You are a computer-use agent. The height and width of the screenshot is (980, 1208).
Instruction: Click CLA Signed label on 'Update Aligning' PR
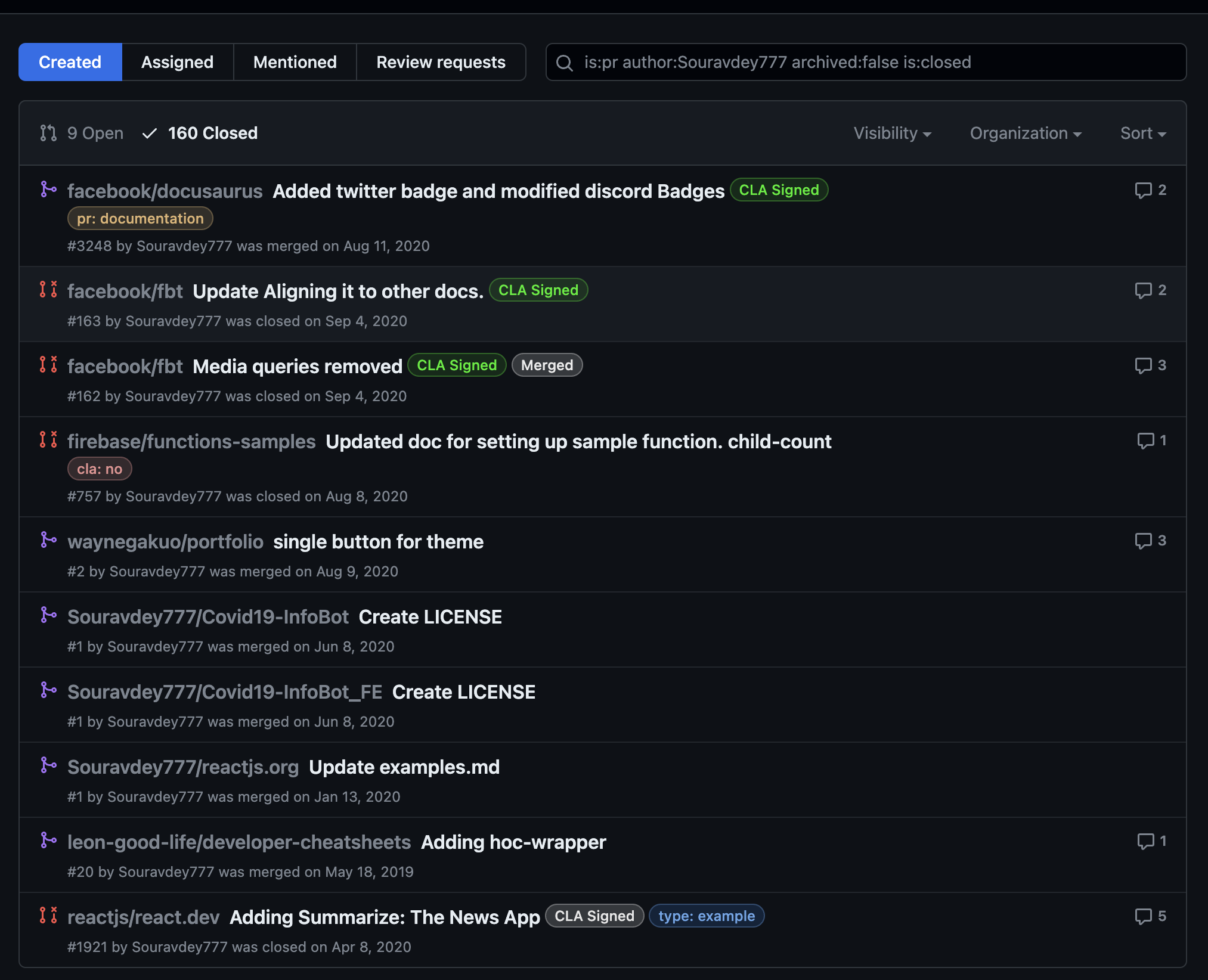[538, 290]
